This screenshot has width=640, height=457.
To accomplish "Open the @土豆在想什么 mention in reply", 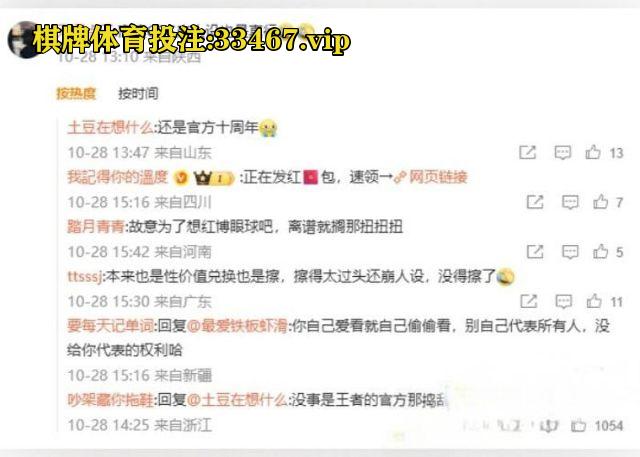I will (x=237, y=400).
